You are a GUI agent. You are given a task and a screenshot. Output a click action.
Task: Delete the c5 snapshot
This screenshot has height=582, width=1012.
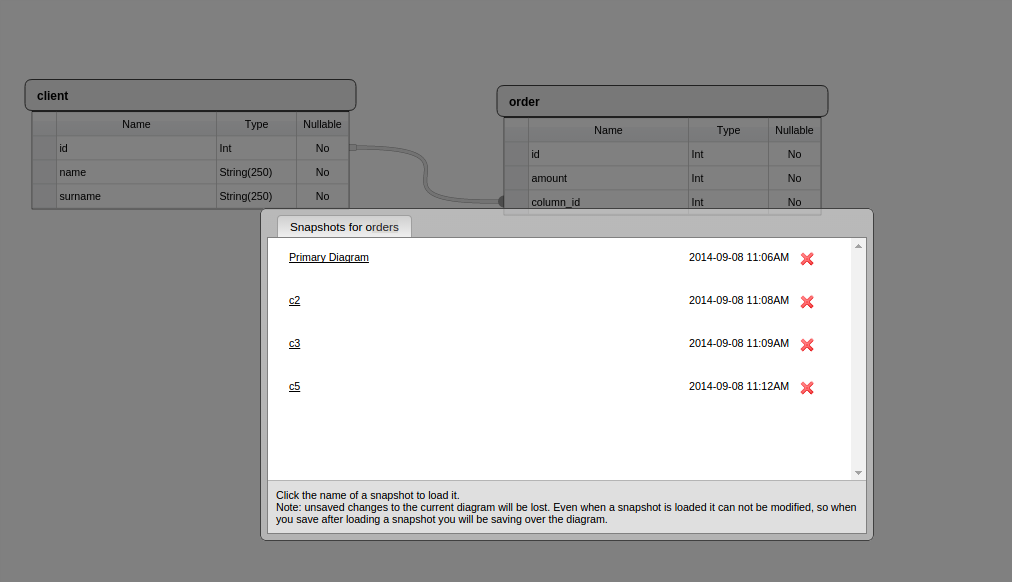pos(807,388)
